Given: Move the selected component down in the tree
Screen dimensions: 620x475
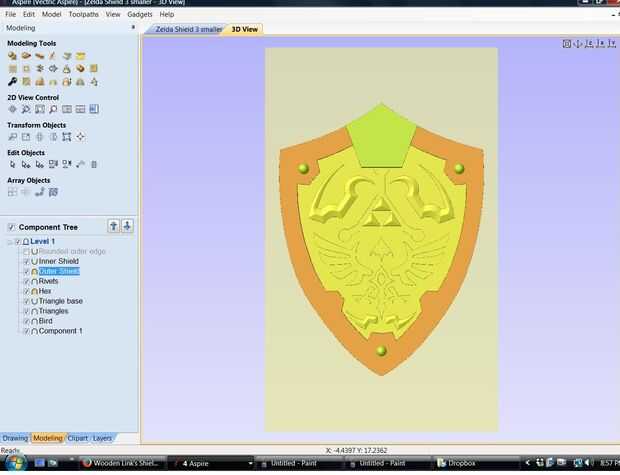Looking at the screenshot, I should [127, 226].
